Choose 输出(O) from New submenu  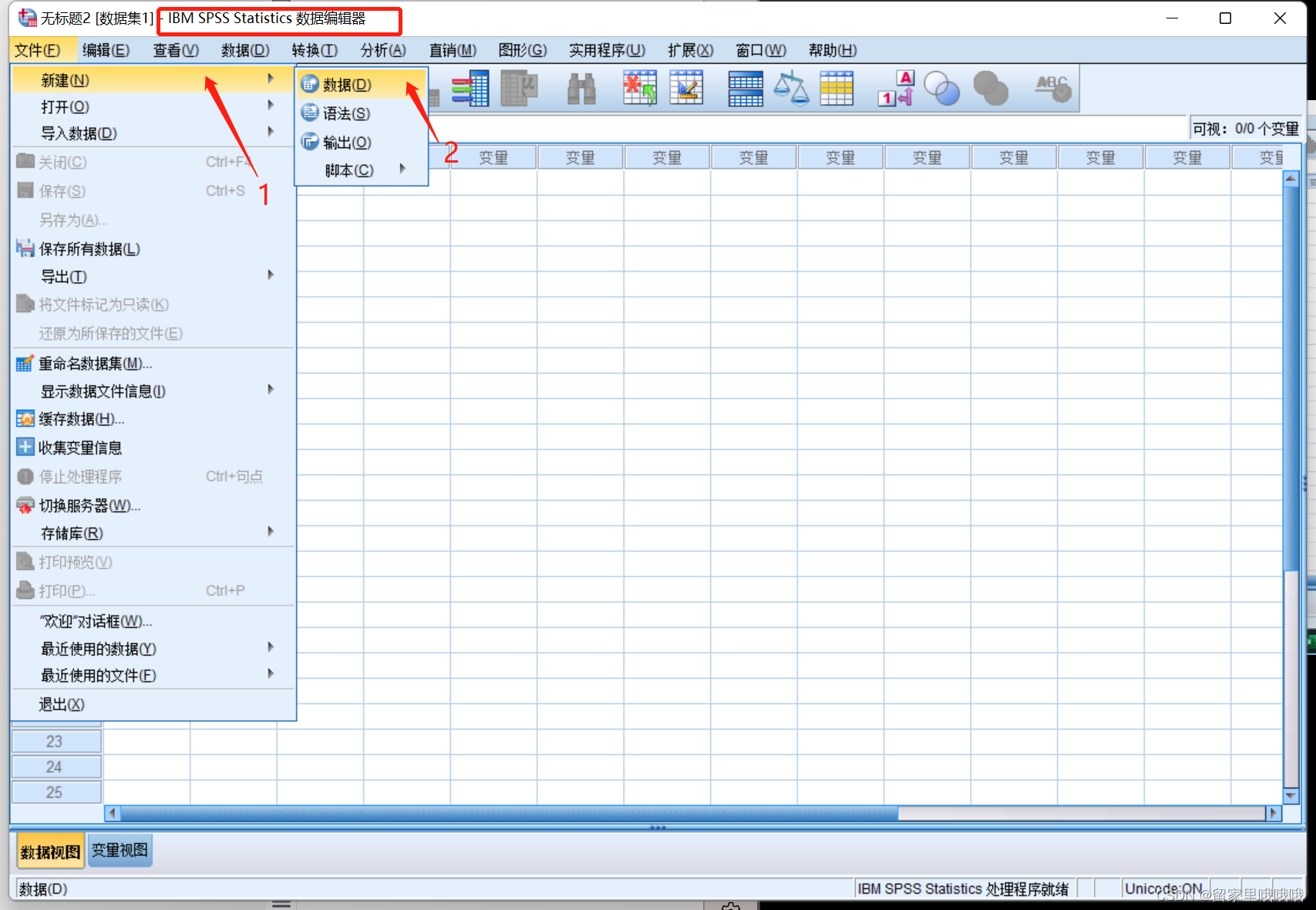[x=361, y=143]
